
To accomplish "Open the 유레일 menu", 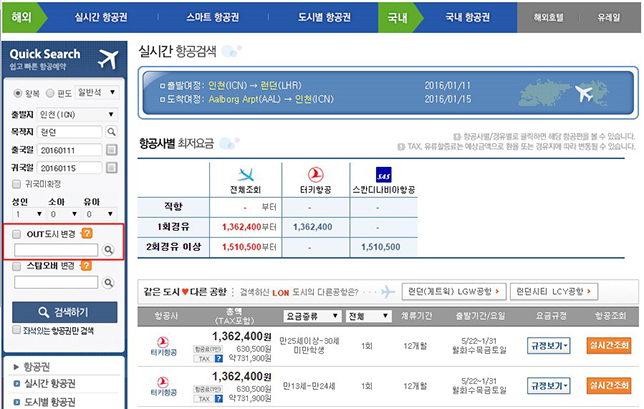I will point(609,17).
